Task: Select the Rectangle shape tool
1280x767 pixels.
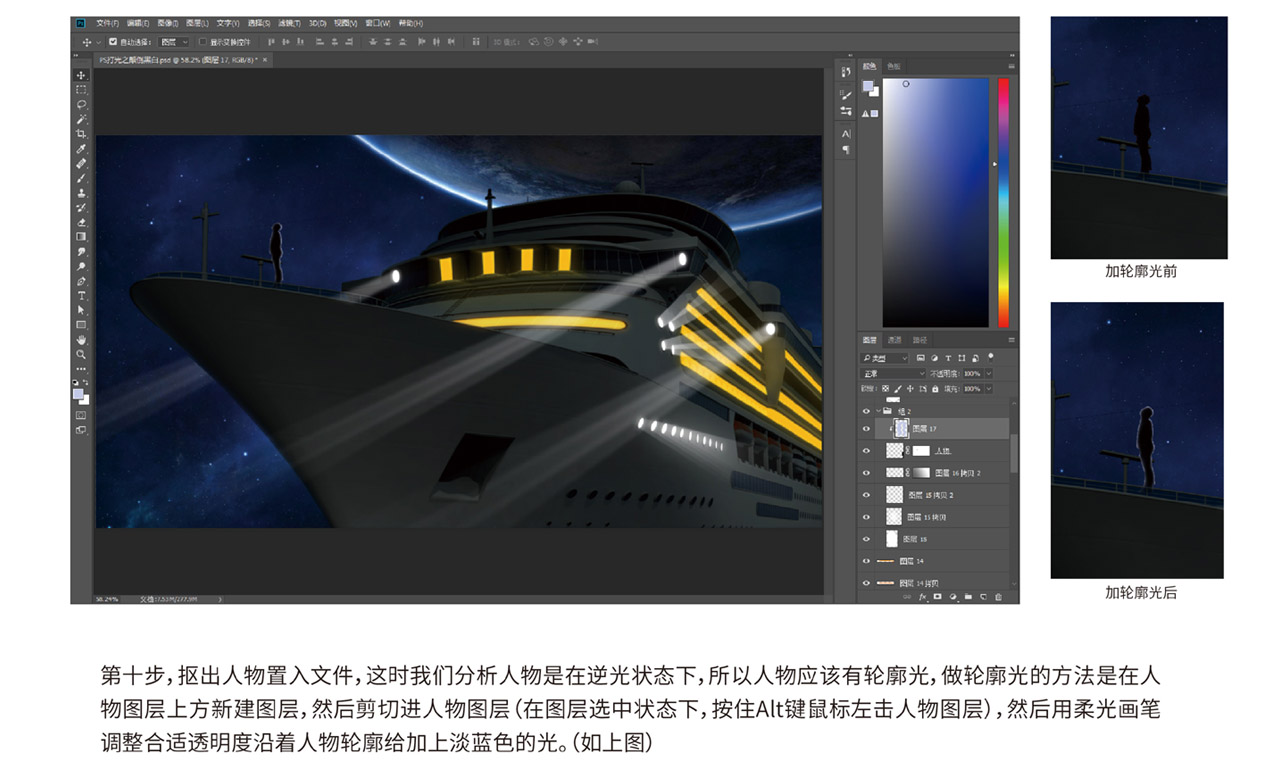Action: (81, 324)
